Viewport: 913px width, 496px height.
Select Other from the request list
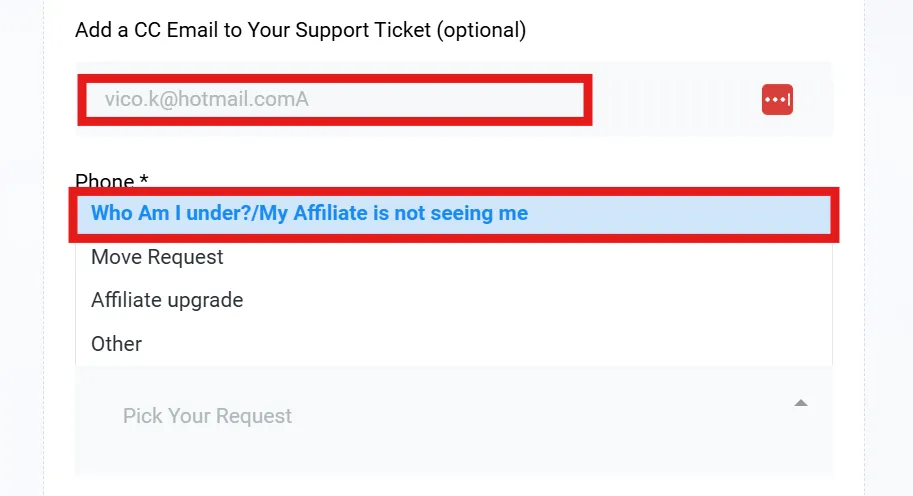click(x=454, y=344)
